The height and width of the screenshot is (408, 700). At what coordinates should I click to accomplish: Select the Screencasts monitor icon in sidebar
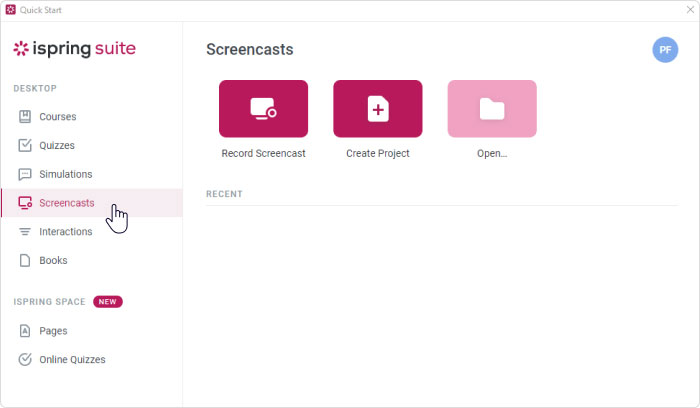[x=26, y=203]
